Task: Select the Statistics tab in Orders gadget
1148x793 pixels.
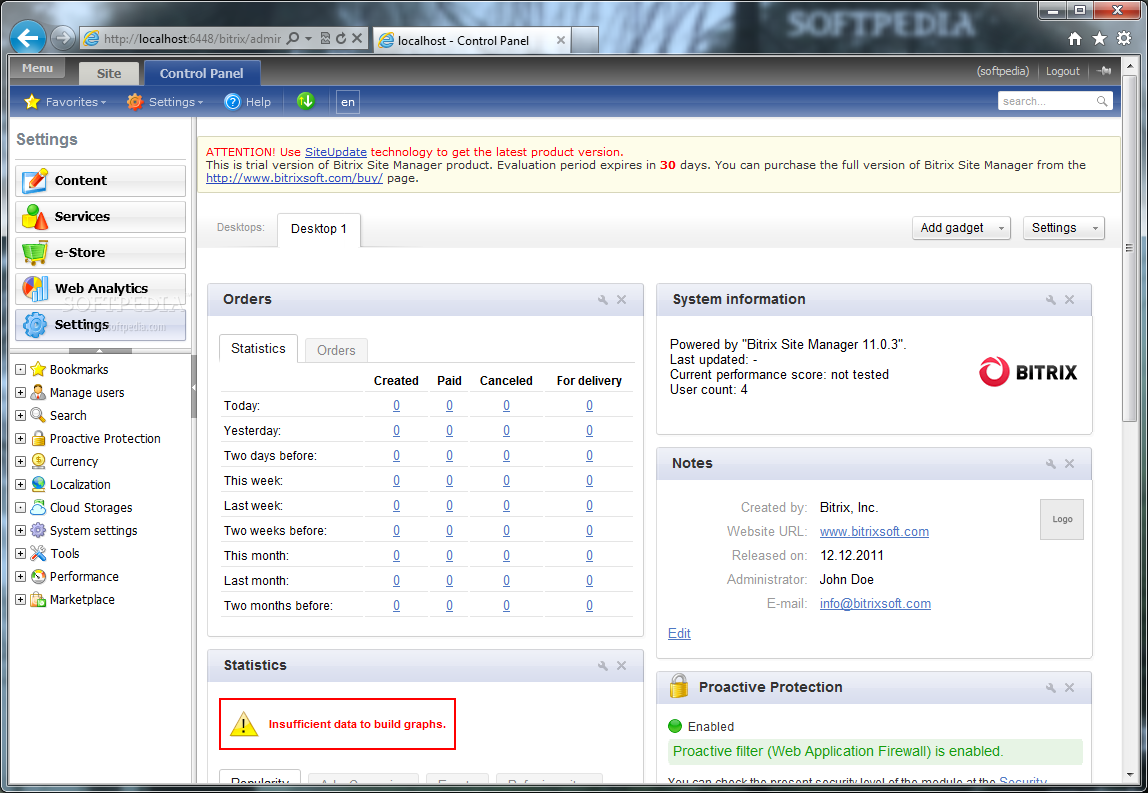Action: click(258, 349)
